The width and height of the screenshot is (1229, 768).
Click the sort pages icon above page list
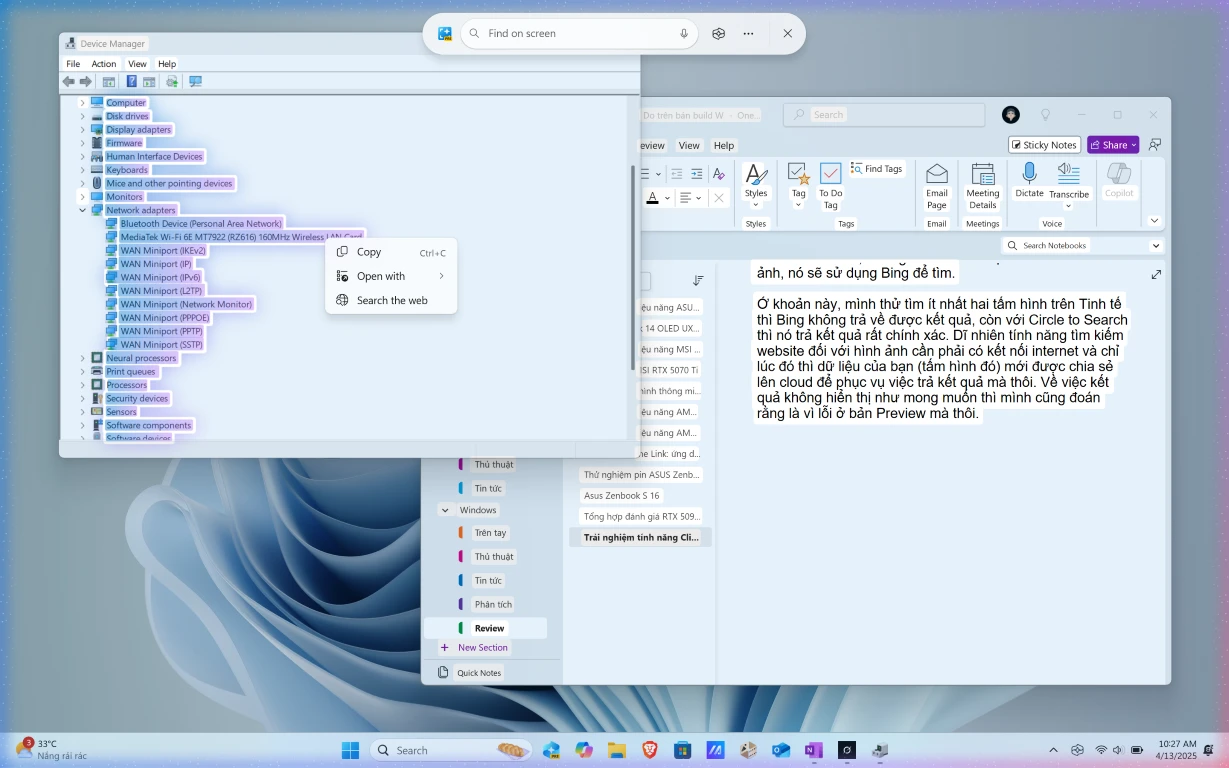tap(698, 281)
